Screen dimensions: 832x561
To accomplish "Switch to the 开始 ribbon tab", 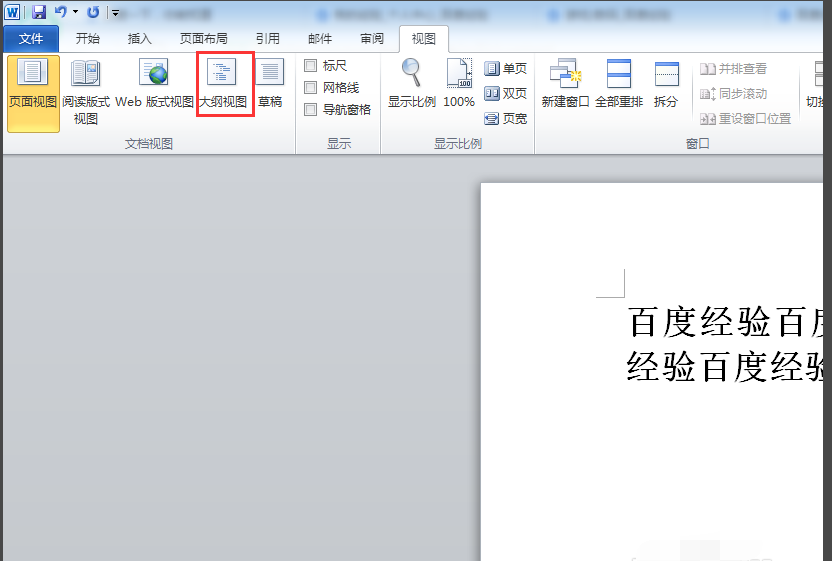I will 88,38.
